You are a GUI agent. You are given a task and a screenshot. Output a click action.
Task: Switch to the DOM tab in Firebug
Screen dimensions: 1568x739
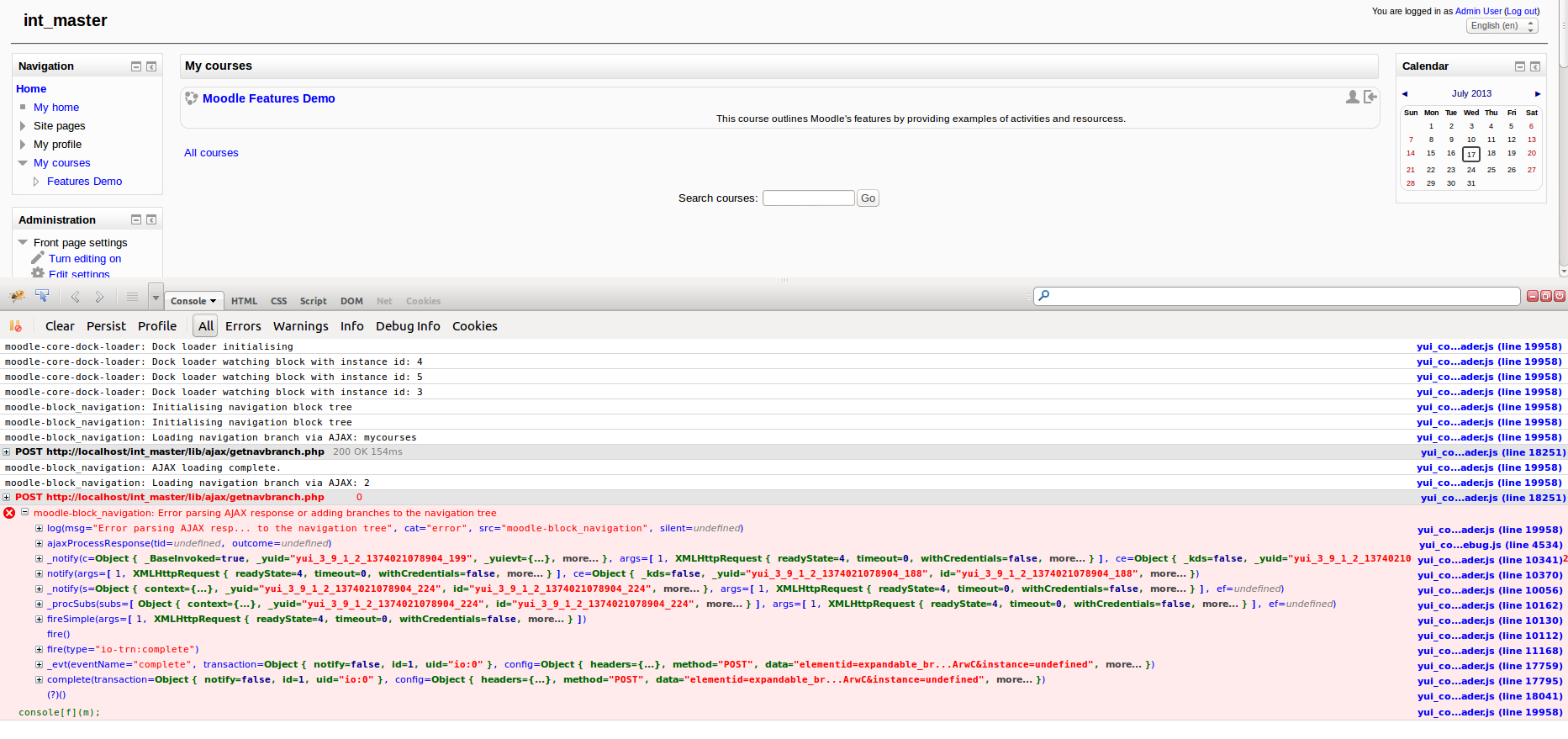click(351, 301)
